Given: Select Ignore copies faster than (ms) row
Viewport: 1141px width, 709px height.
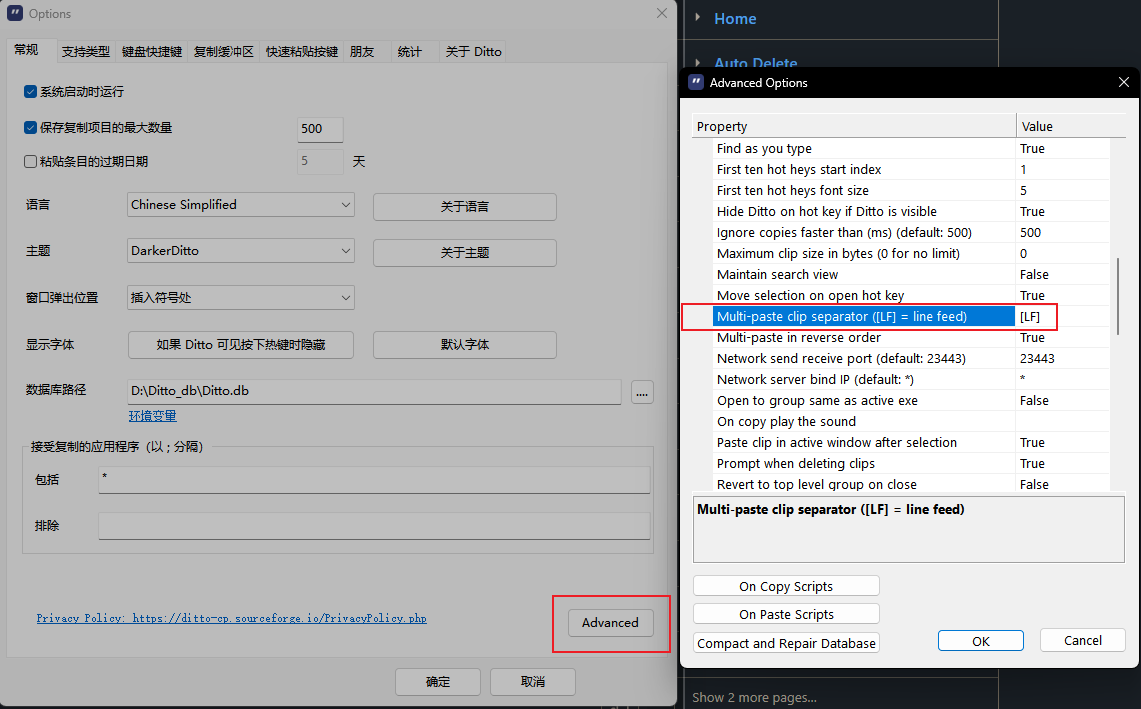Looking at the screenshot, I should 911,233.
